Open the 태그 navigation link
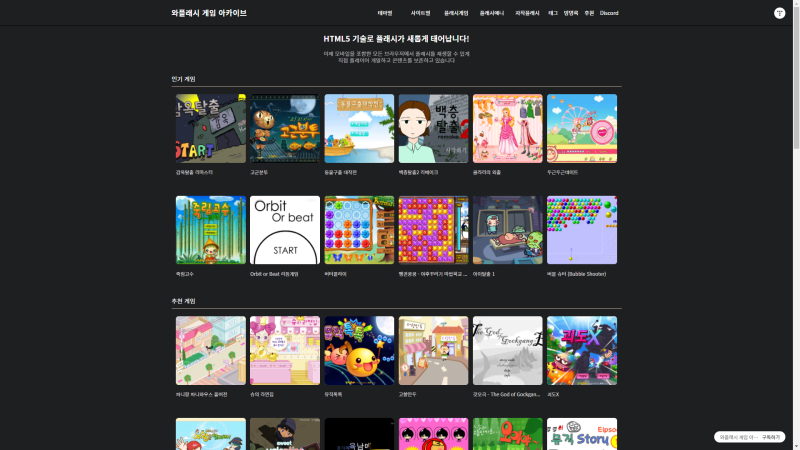The image size is (800, 450). tap(553, 13)
